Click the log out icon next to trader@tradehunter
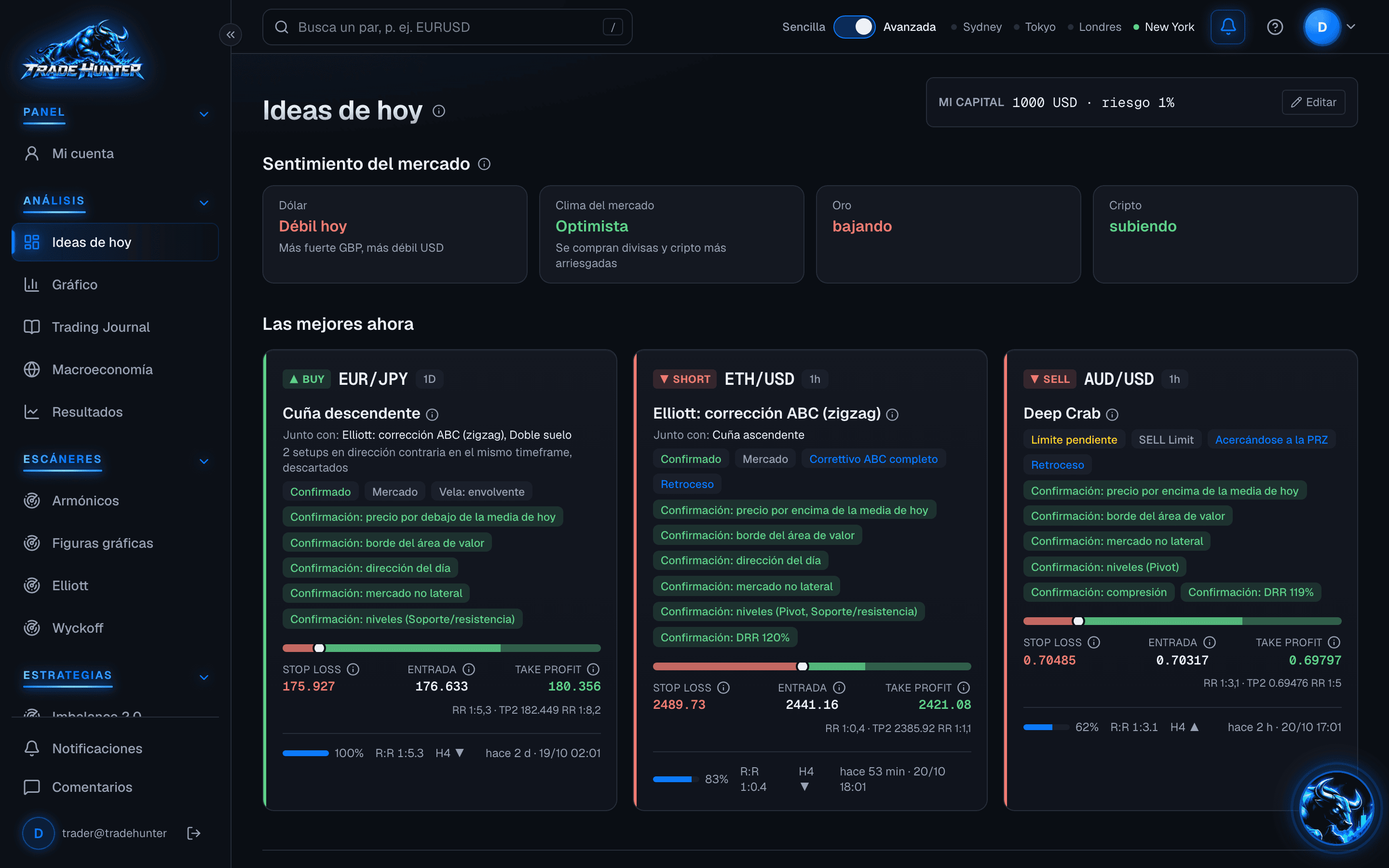The width and height of the screenshot is (1389, 868). [x=194, y=833]
